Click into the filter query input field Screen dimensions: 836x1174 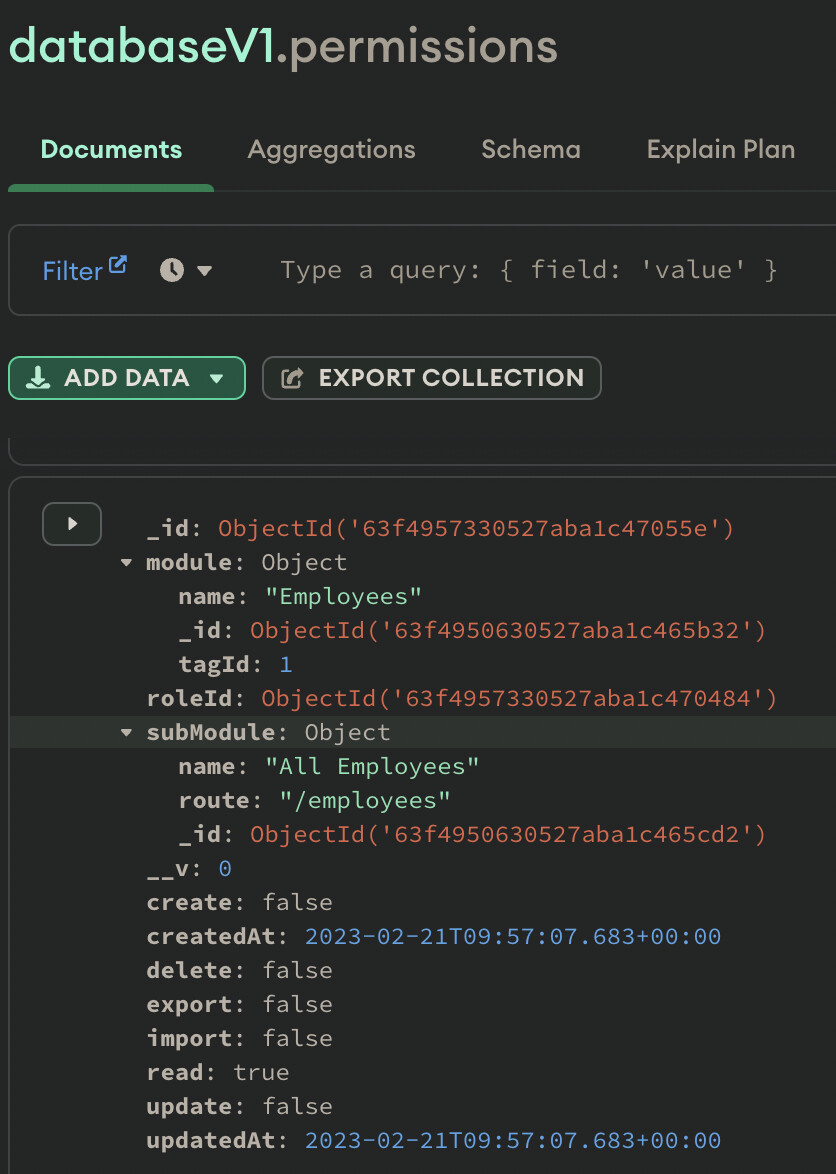(x=528, y=270)
